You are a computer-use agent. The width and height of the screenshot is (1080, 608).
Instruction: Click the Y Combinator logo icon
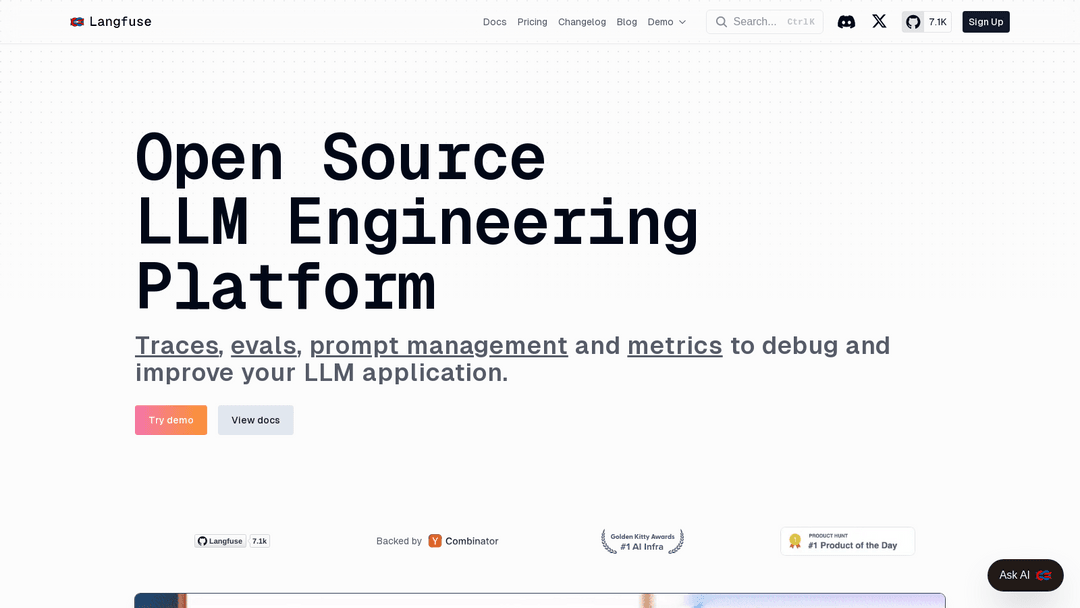[435, 541]
